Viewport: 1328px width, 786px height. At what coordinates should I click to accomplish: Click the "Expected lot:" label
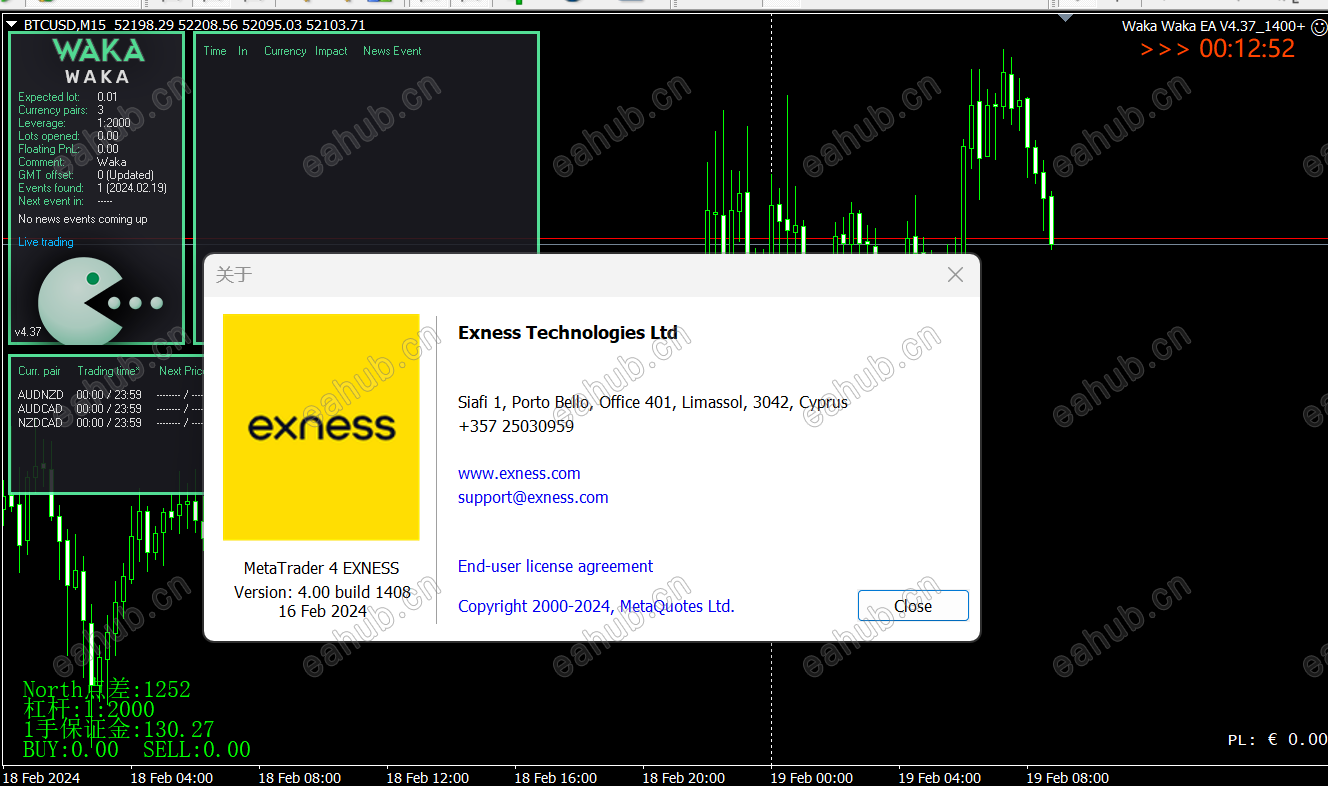coord(48,97)
